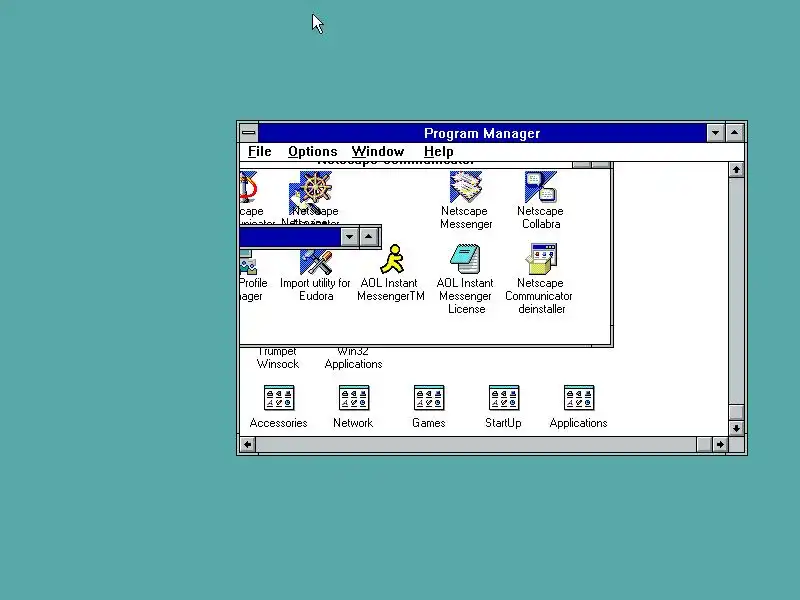Click the horizontal scrollbar left arrow
Image resolution: width=800 pixels, height=600 pixels.
247,444
